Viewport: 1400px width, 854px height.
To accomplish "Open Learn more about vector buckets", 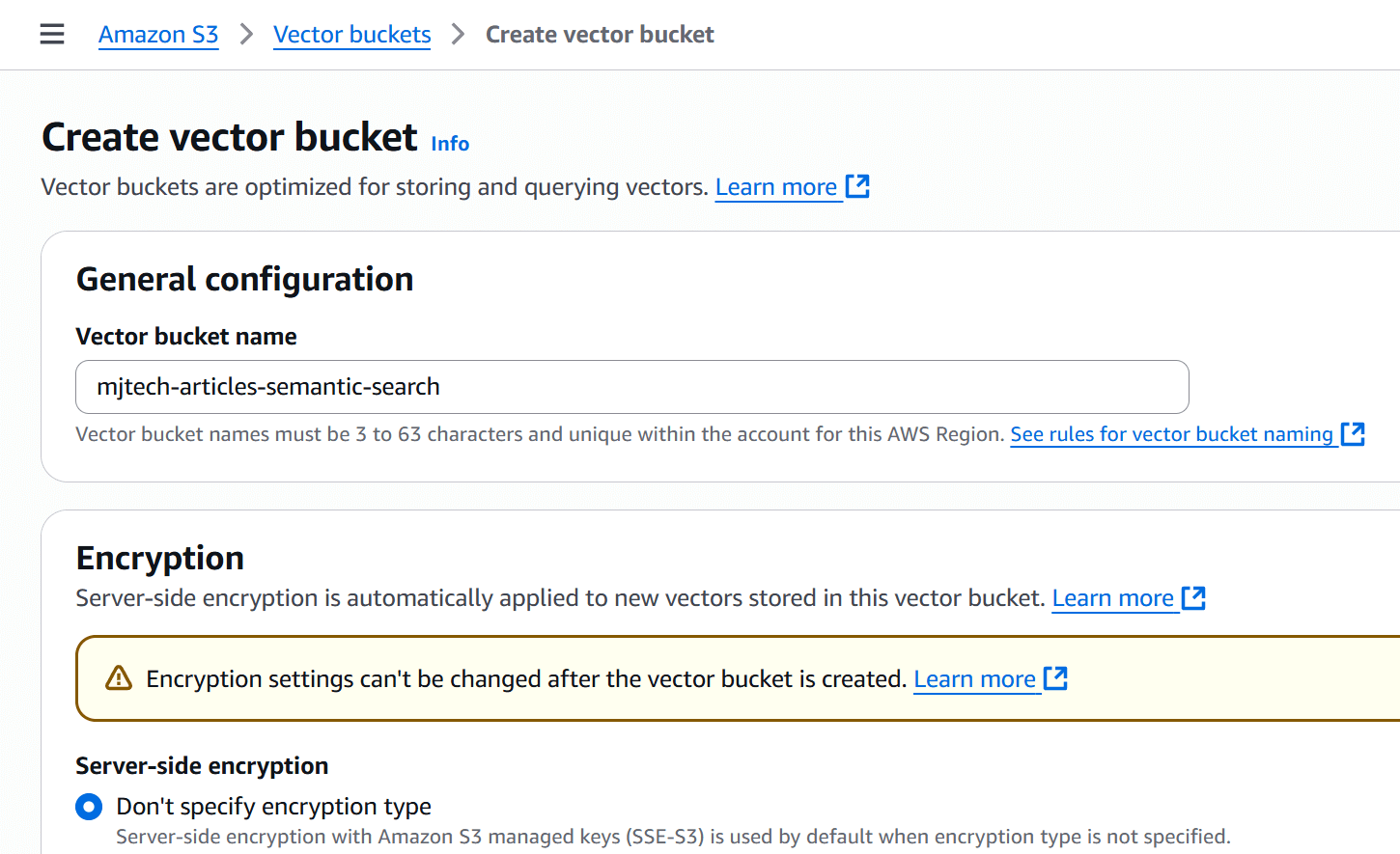I will pyautogui.click(x=778, y=186).
